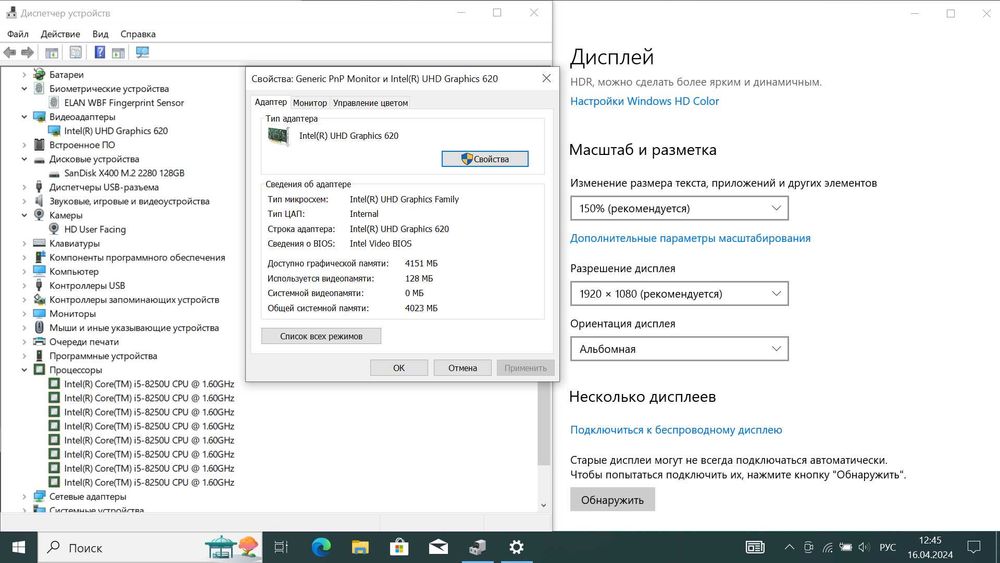Open Wi-Fi network tray icon
The image size is (1000, 563).
[x=827, y=547]
